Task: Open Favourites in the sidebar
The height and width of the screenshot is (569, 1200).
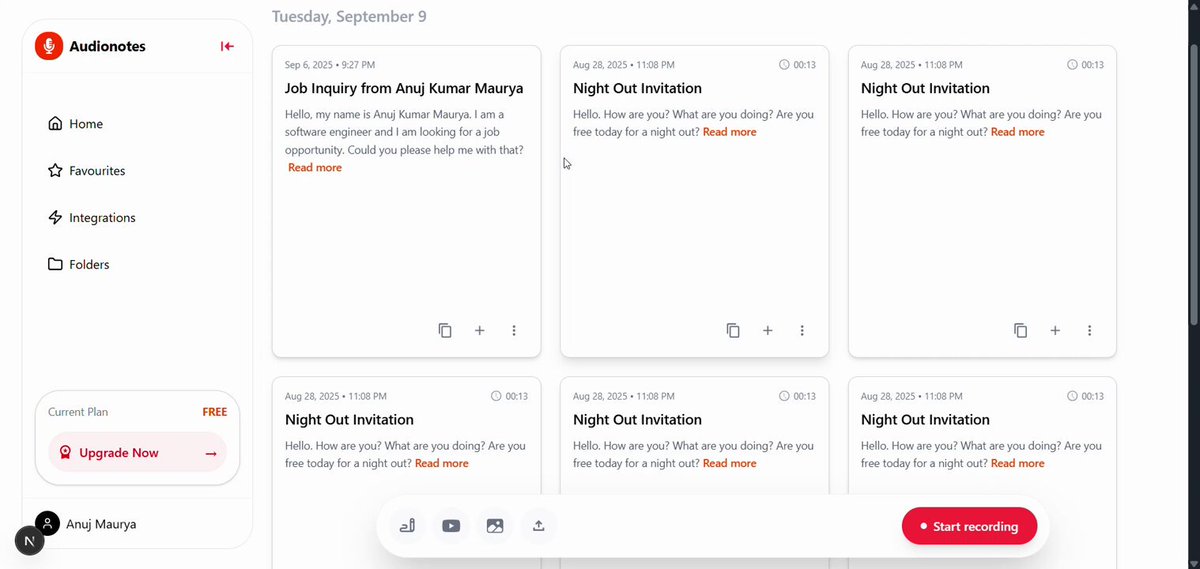Action: click(x=87, y=171)
